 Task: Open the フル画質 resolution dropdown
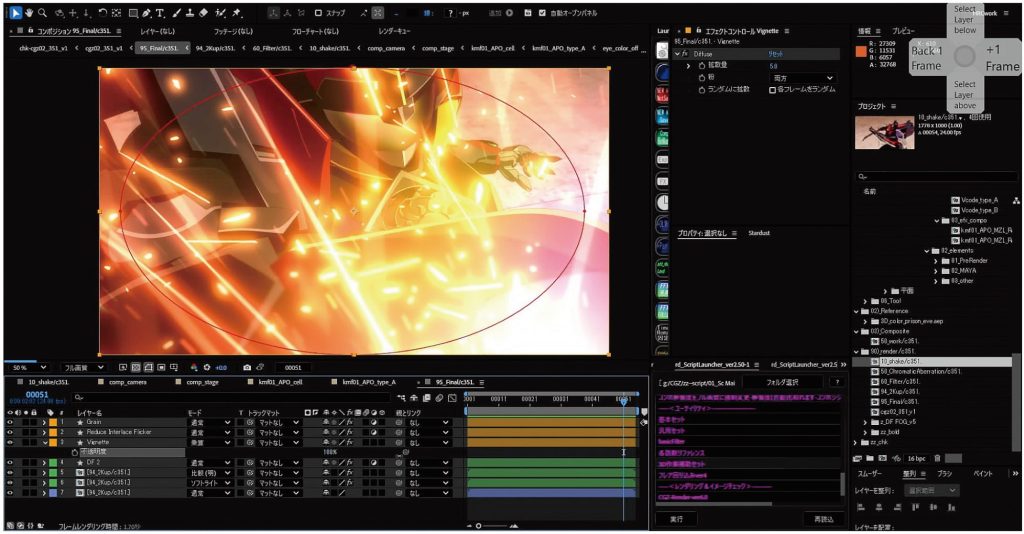83,368
